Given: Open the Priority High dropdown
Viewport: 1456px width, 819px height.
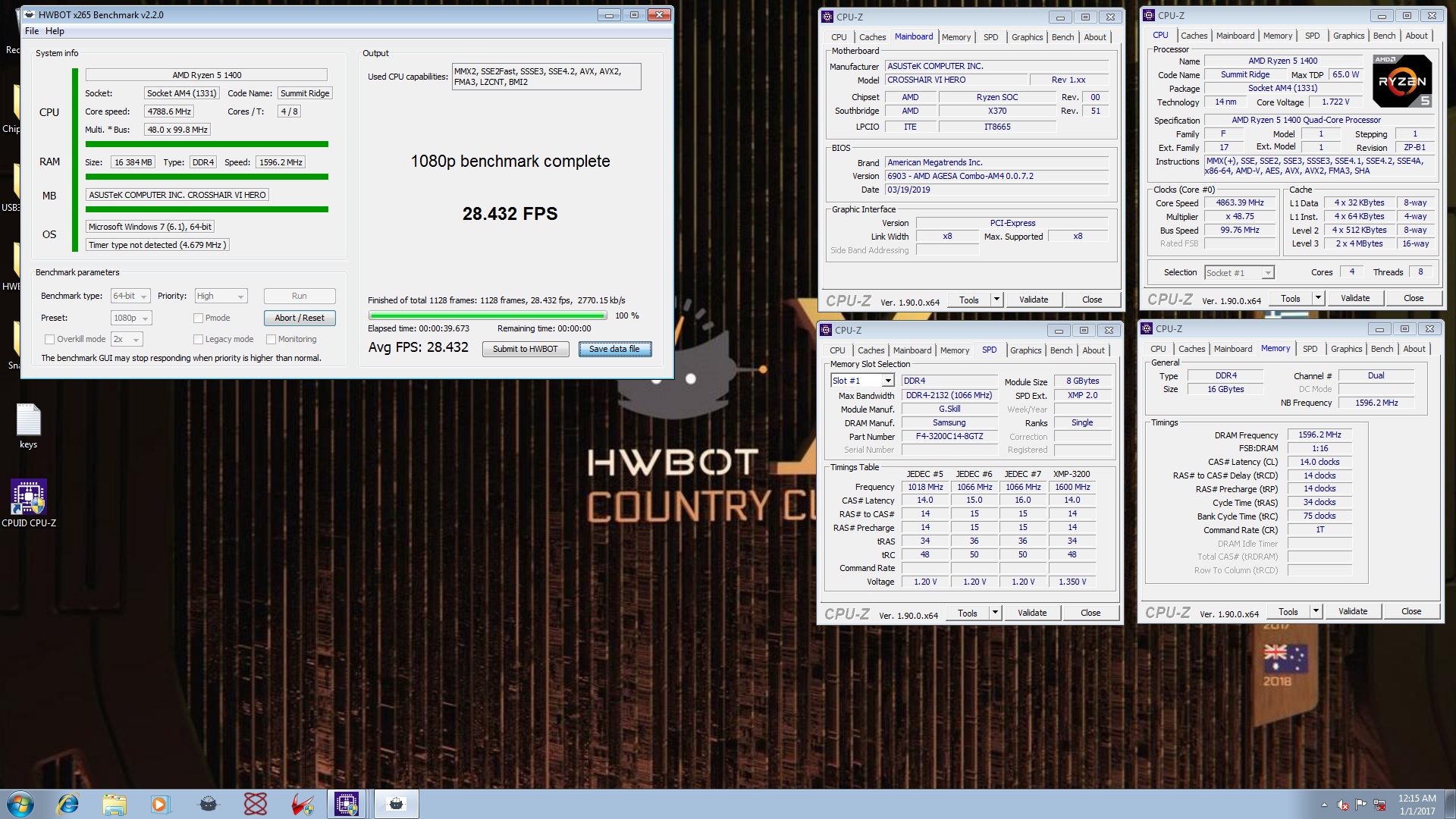Looking at the screenshot, I should [221, 297].
